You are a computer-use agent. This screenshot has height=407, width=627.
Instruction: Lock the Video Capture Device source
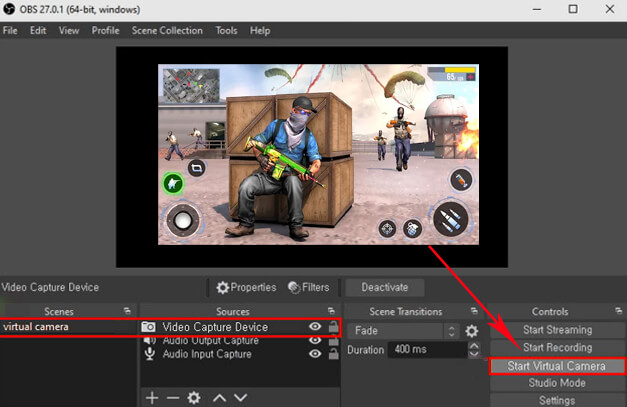point(333,327)
